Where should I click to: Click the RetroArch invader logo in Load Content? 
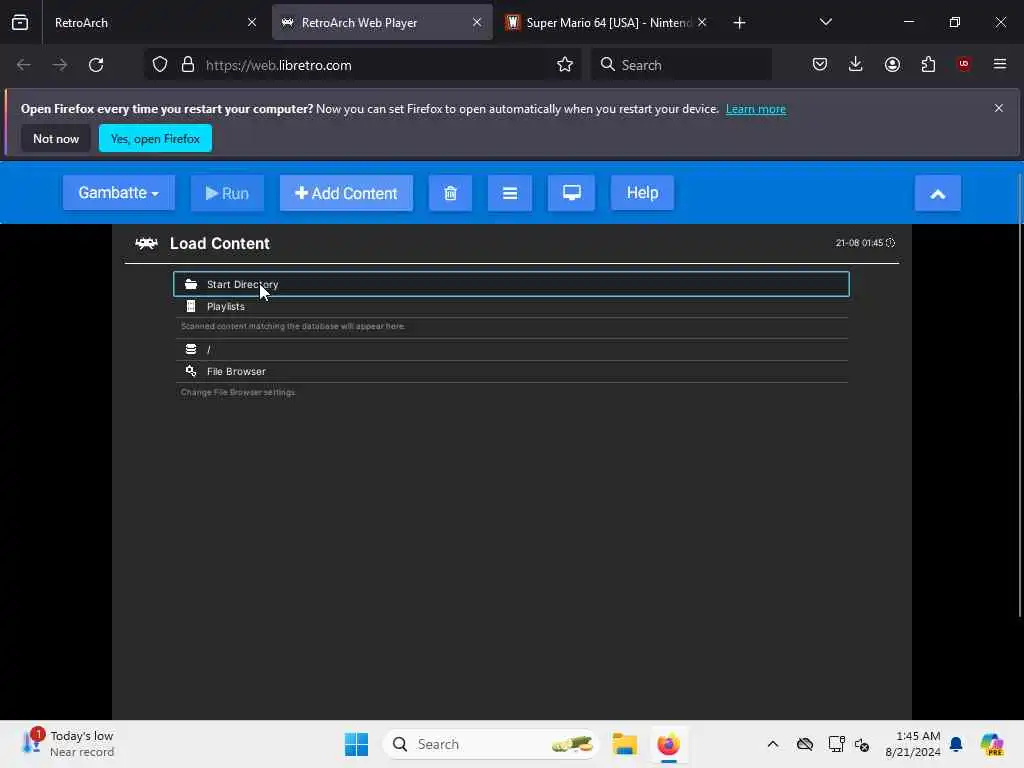pos(146,244)
